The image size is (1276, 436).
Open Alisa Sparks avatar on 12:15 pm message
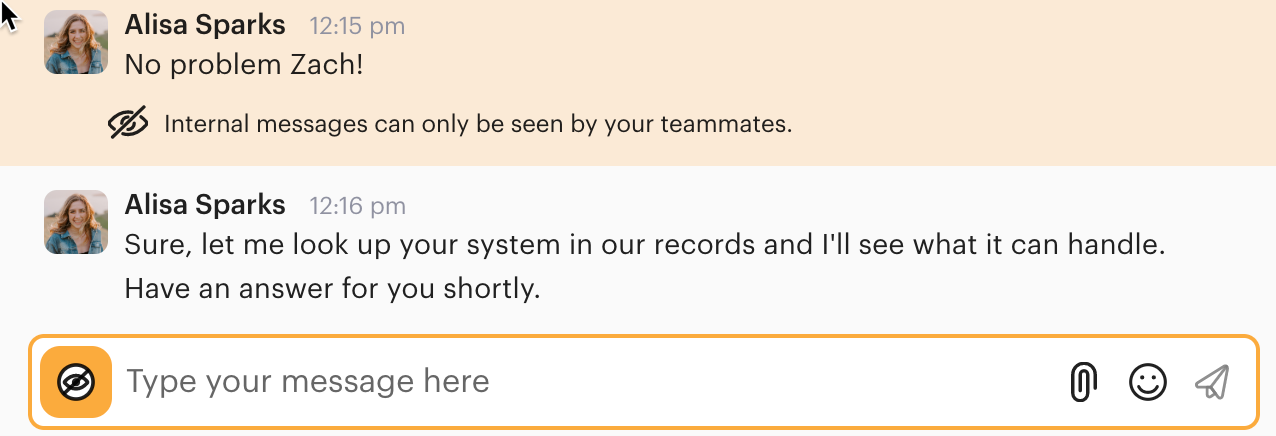click(76, 42)
